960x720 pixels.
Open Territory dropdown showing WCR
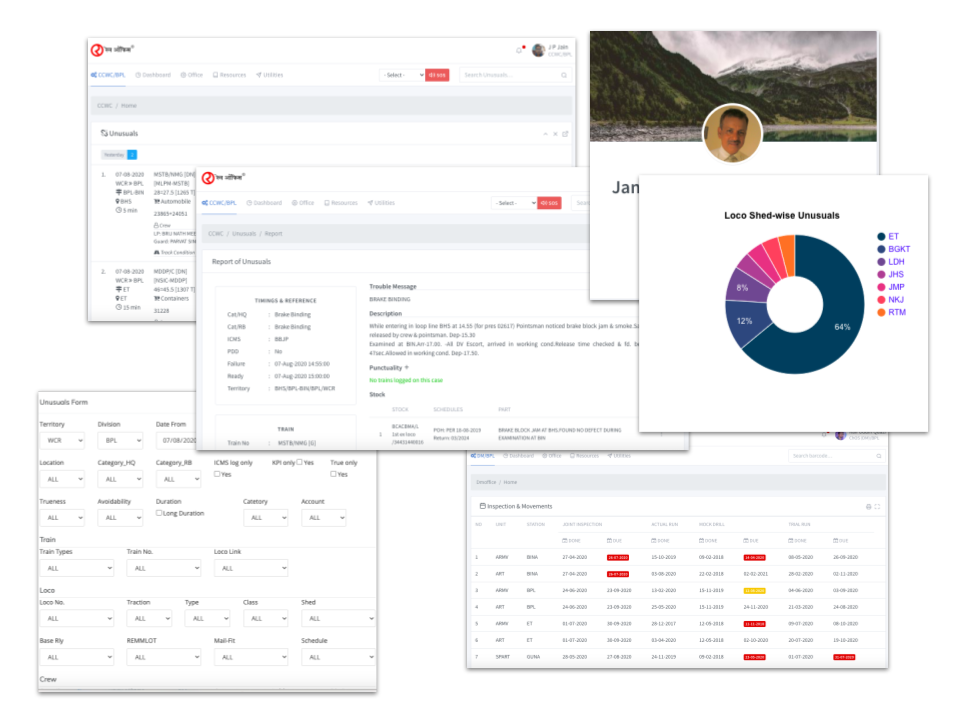coord(62,440)
